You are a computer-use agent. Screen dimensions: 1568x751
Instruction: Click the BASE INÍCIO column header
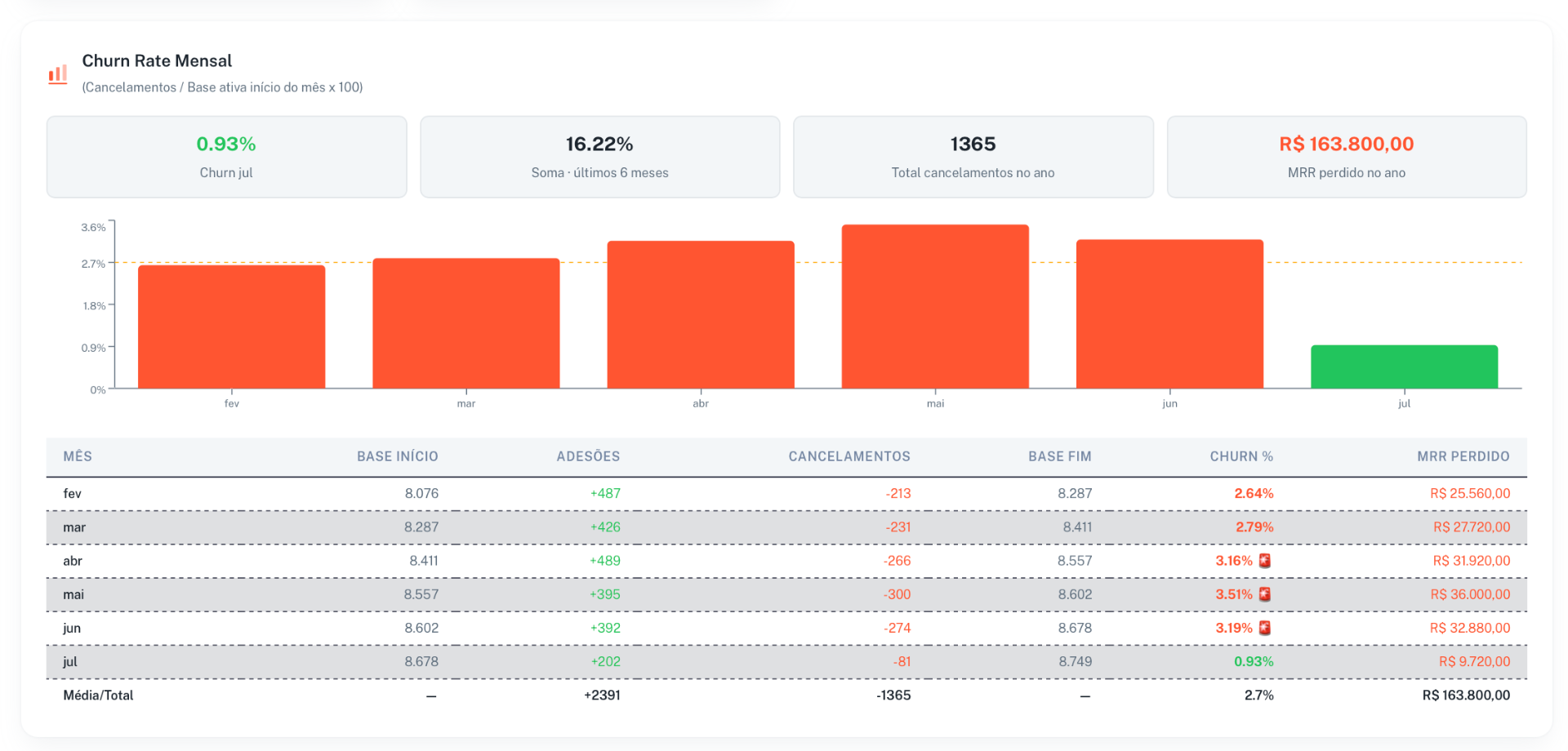398,456
